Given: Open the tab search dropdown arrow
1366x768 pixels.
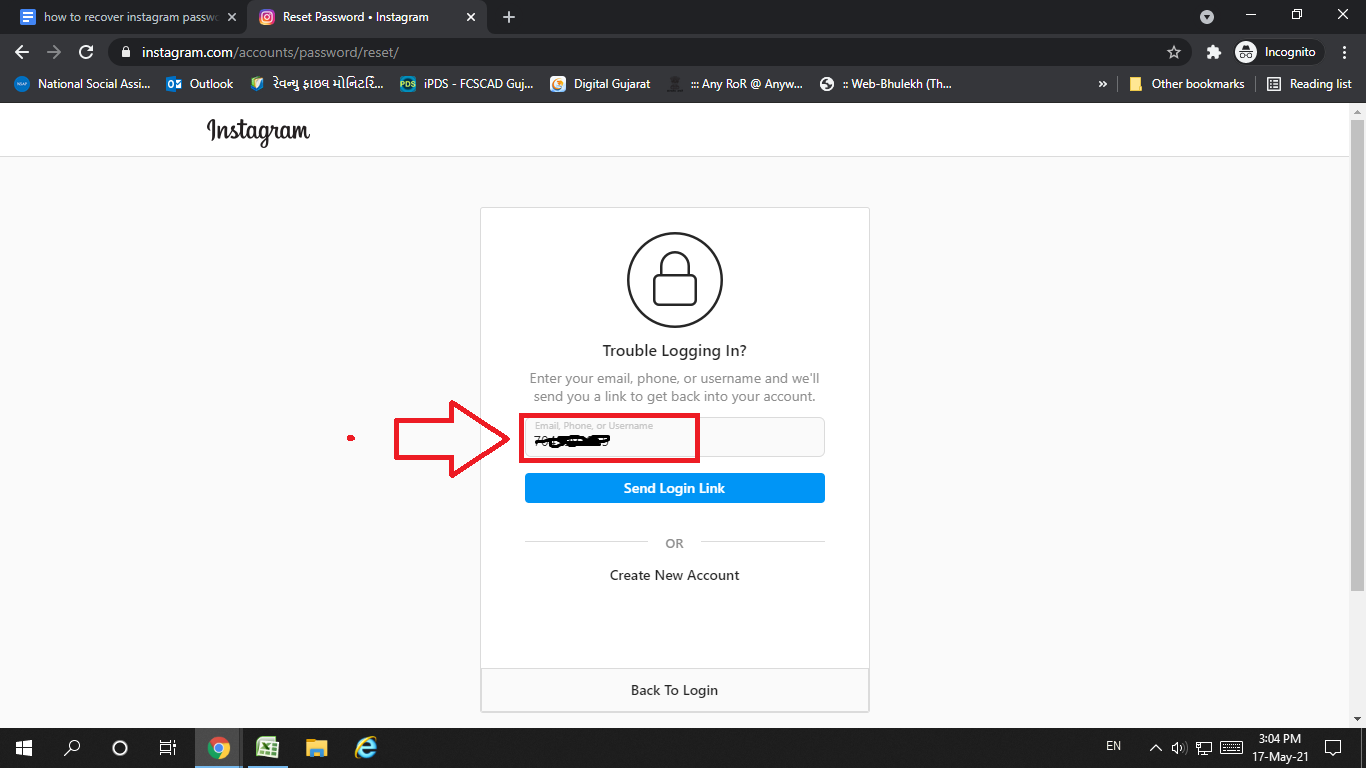Looking at the screenshot, I should tap(1207, 17).
